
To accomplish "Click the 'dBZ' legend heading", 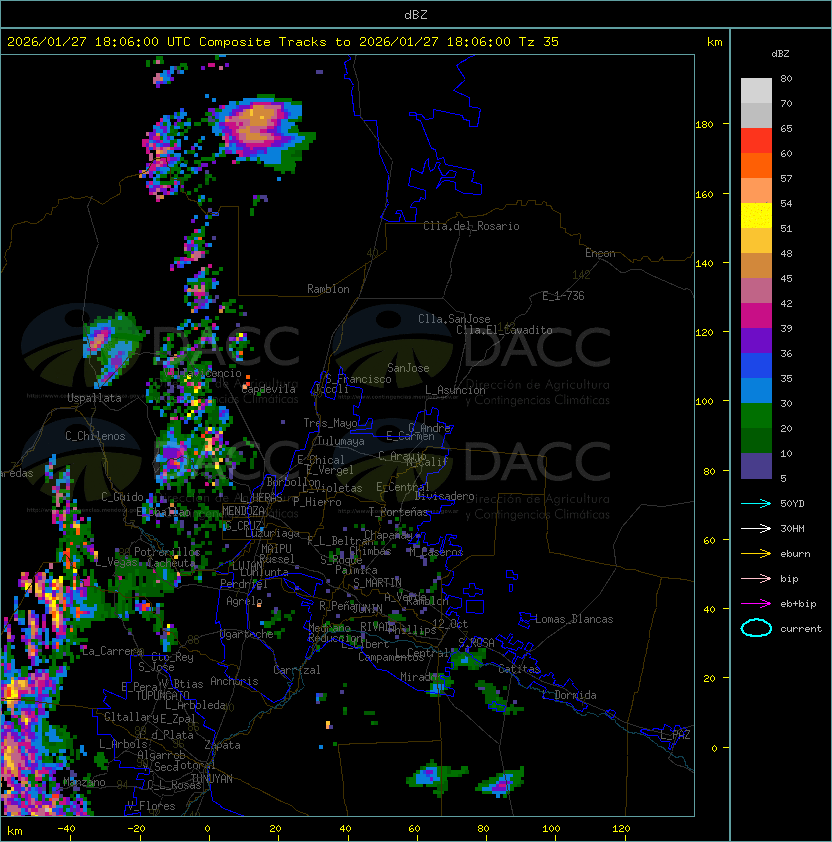I will [x=780, y=54].
